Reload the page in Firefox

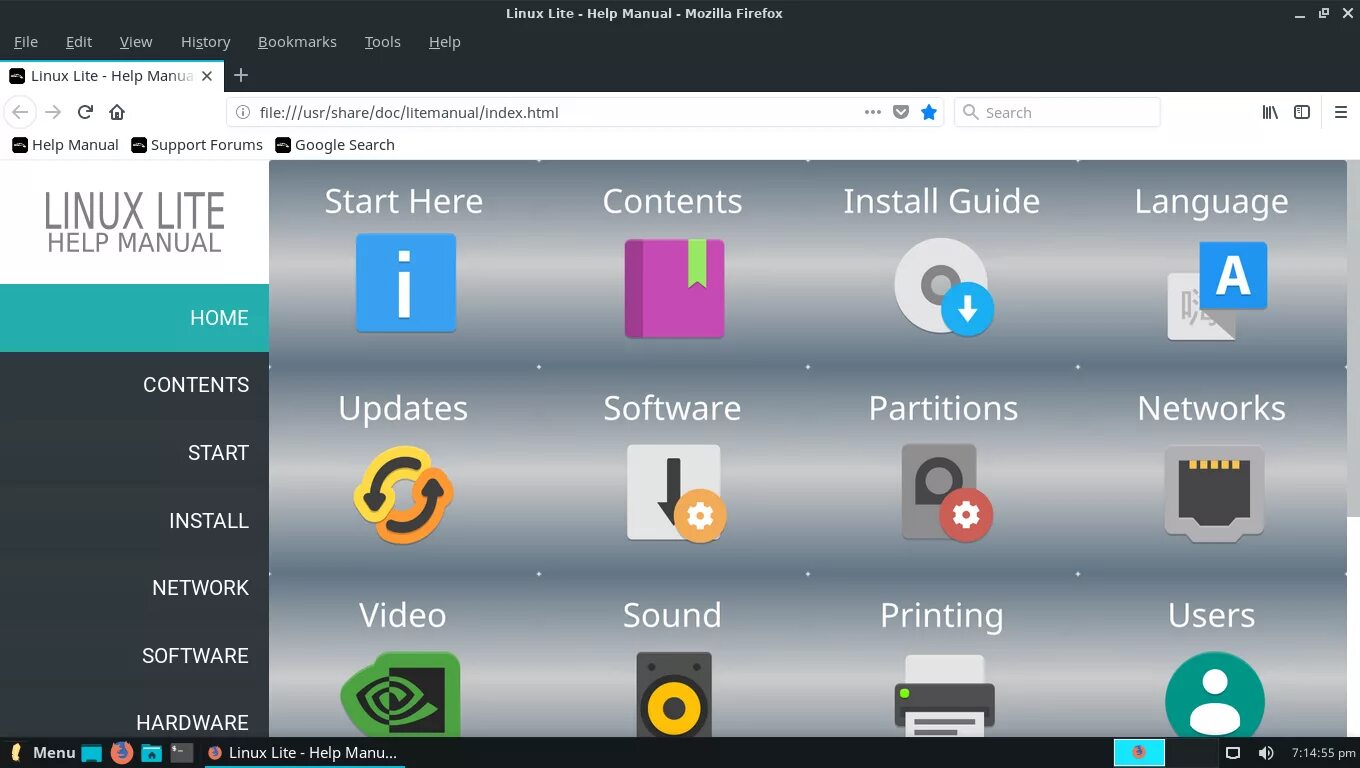pyautogui.click(x=85, y=112)
